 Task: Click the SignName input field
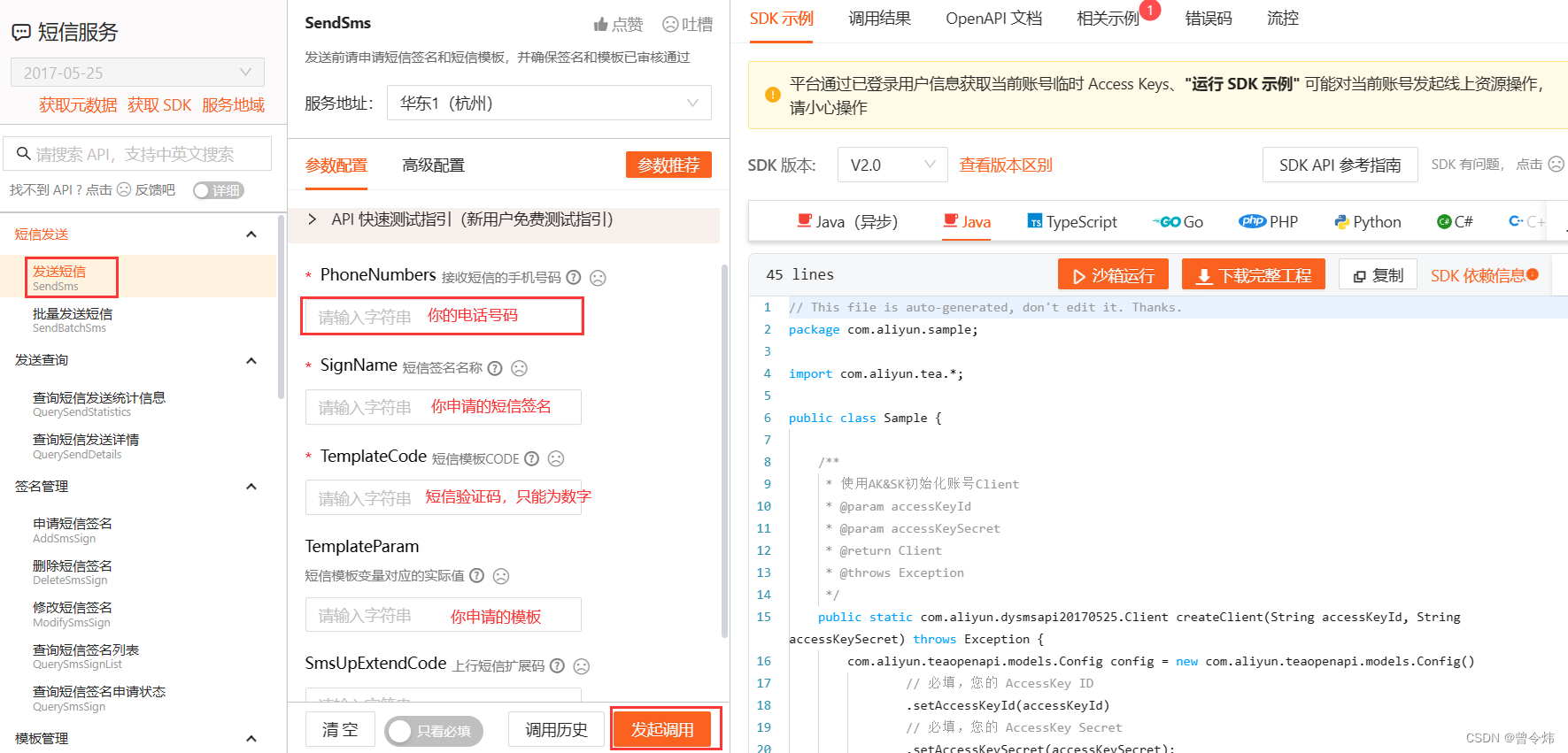click(x=443, y=407)
